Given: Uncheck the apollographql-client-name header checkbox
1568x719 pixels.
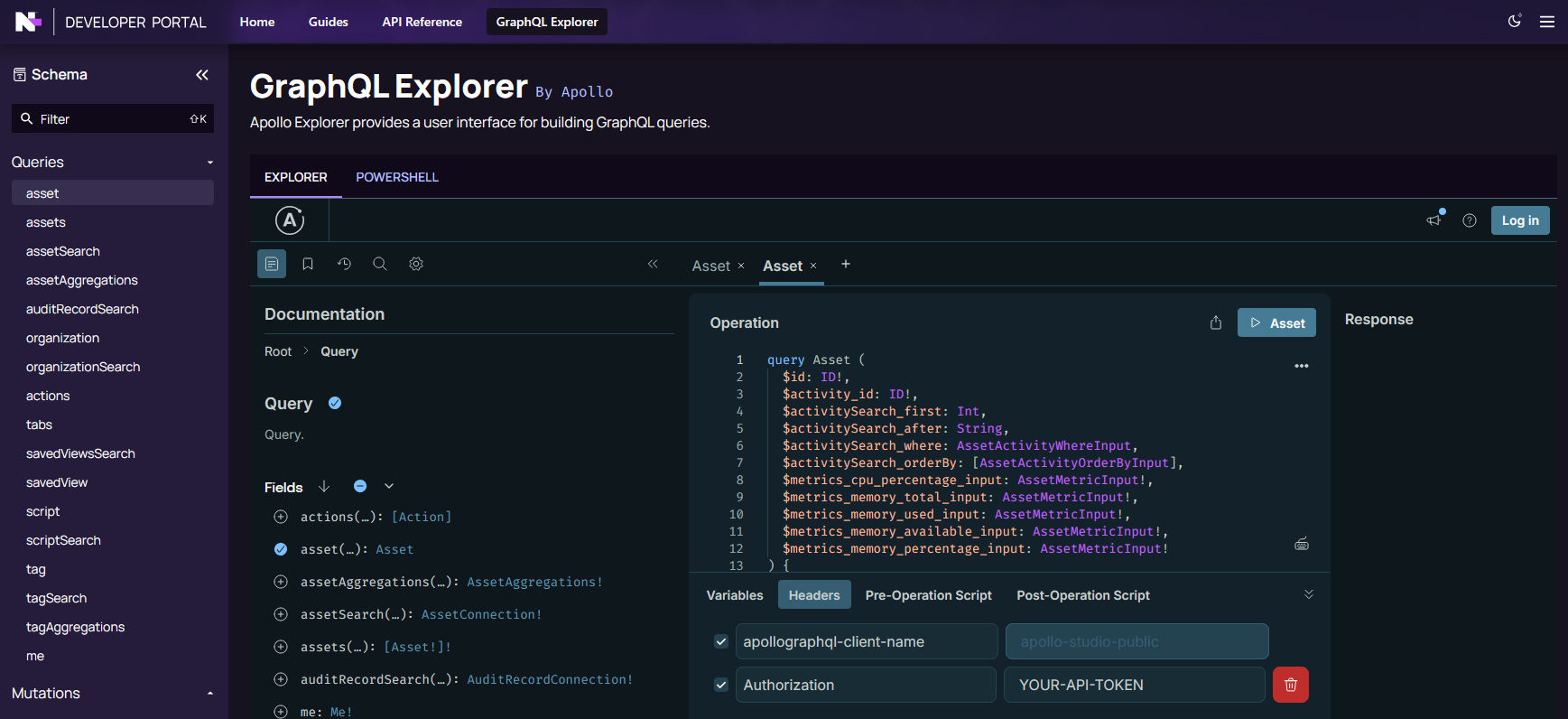Looking at the screenshot, I should tap(721, 641).
